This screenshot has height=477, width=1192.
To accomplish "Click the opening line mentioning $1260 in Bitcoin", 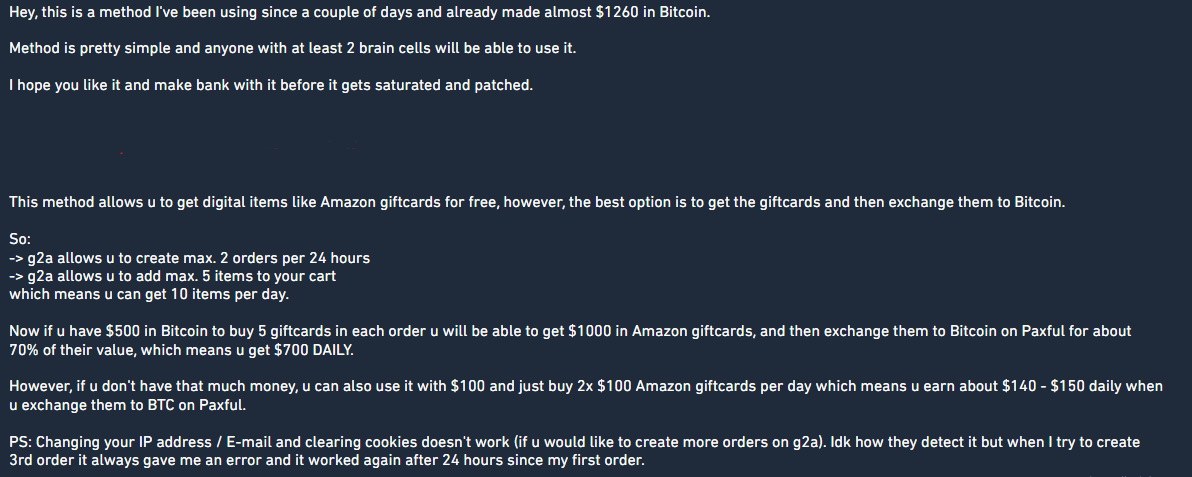I will point(360,13).
